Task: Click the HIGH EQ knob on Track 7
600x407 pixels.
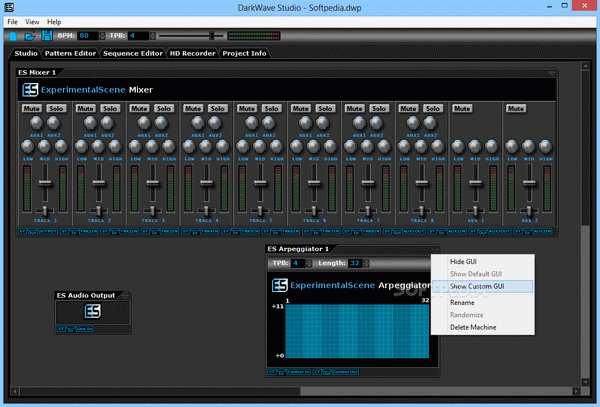Action: [384, 146]
